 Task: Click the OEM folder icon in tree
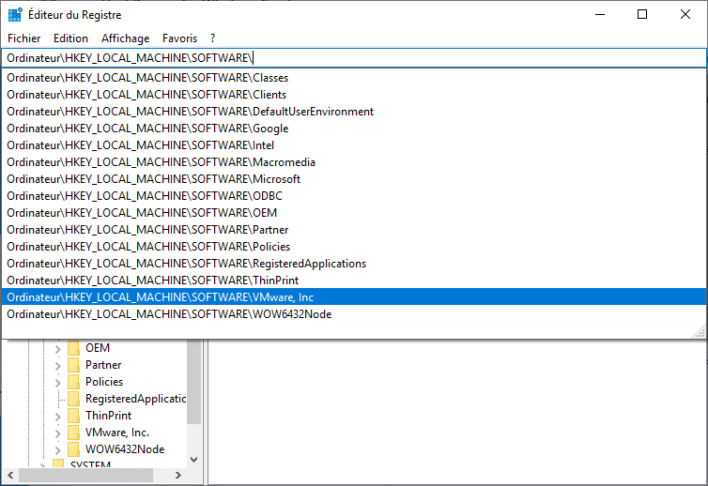74,348
